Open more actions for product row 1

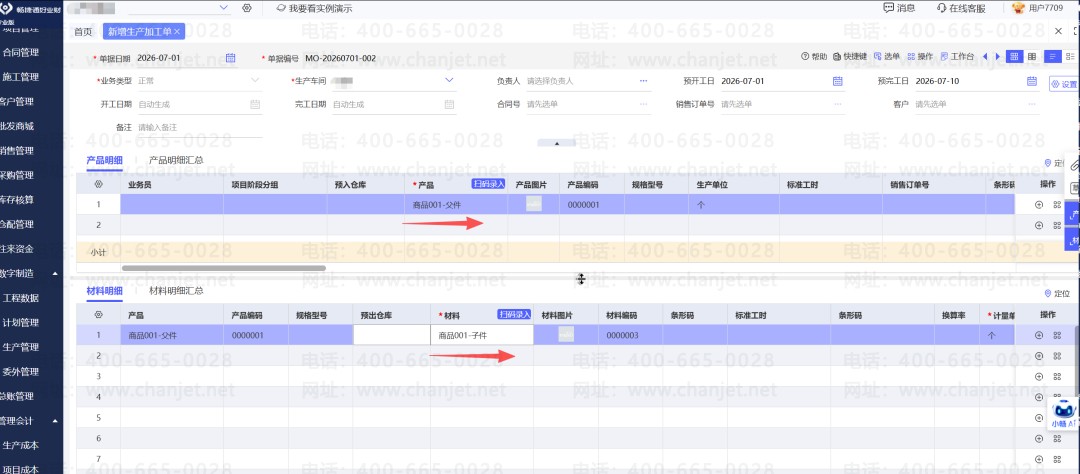(1057, 205)
